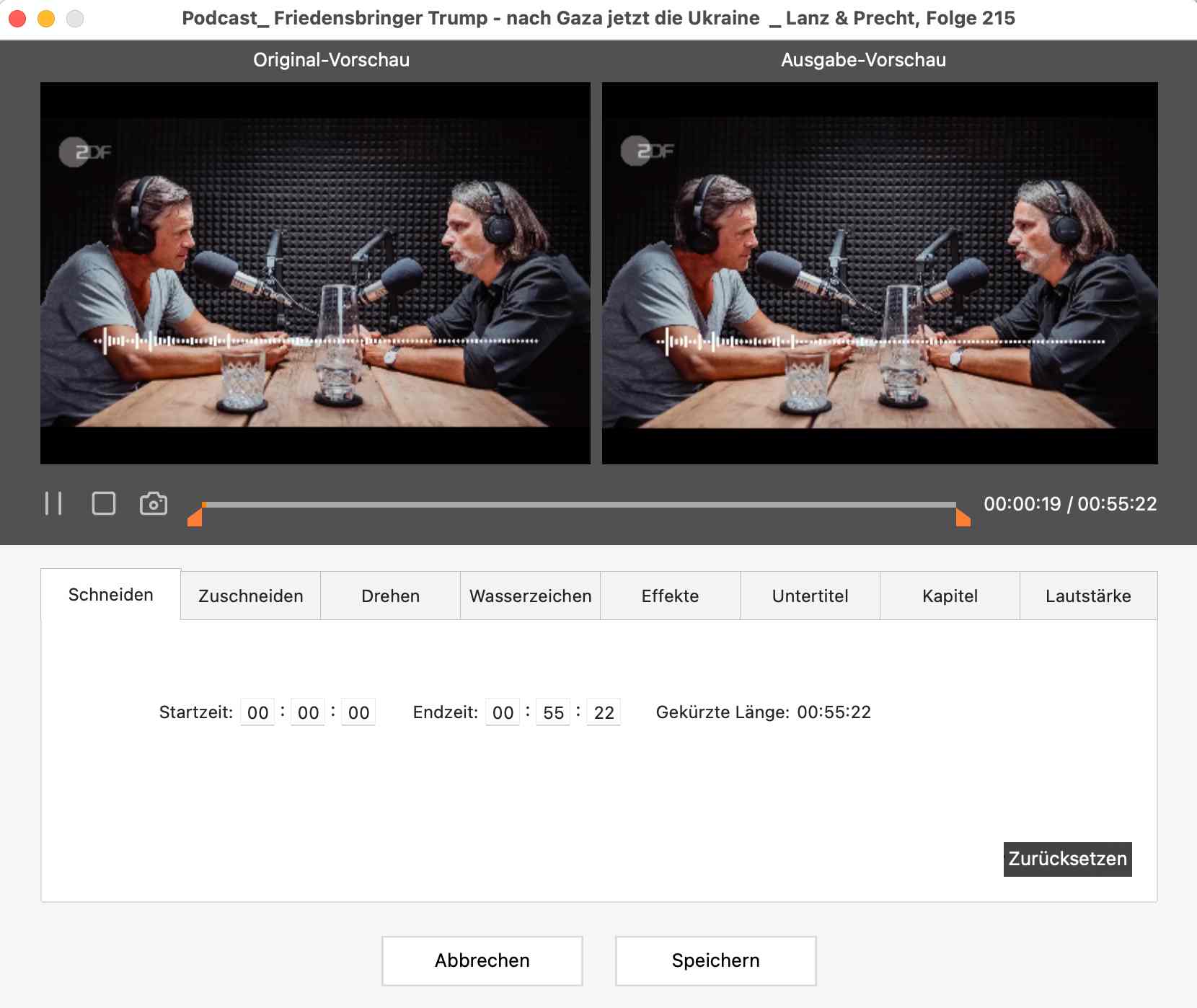Click the right orange trim end marker
The width and height of the screenshot is (1197, 1008).
(x=962, y=518)
